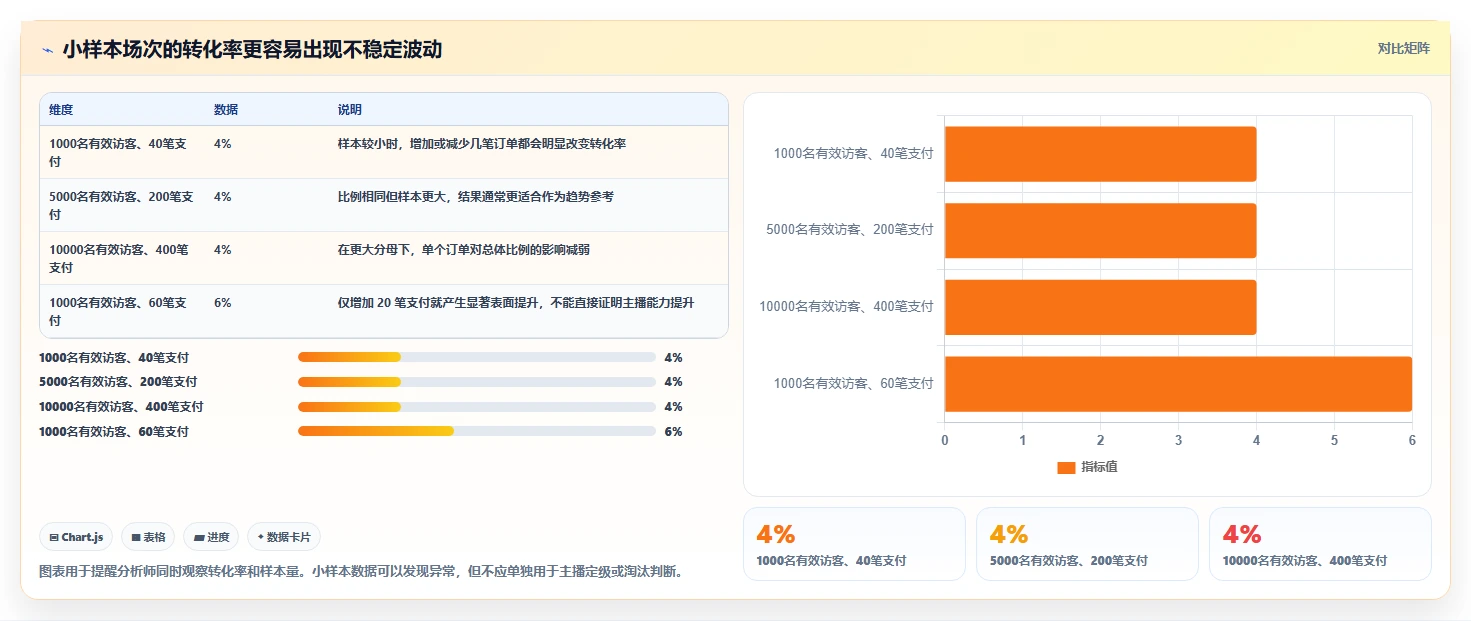Screen dimensions: 1471x621
Task: Toggle the 指标值 legend swatch
Action: [1066, 467]
